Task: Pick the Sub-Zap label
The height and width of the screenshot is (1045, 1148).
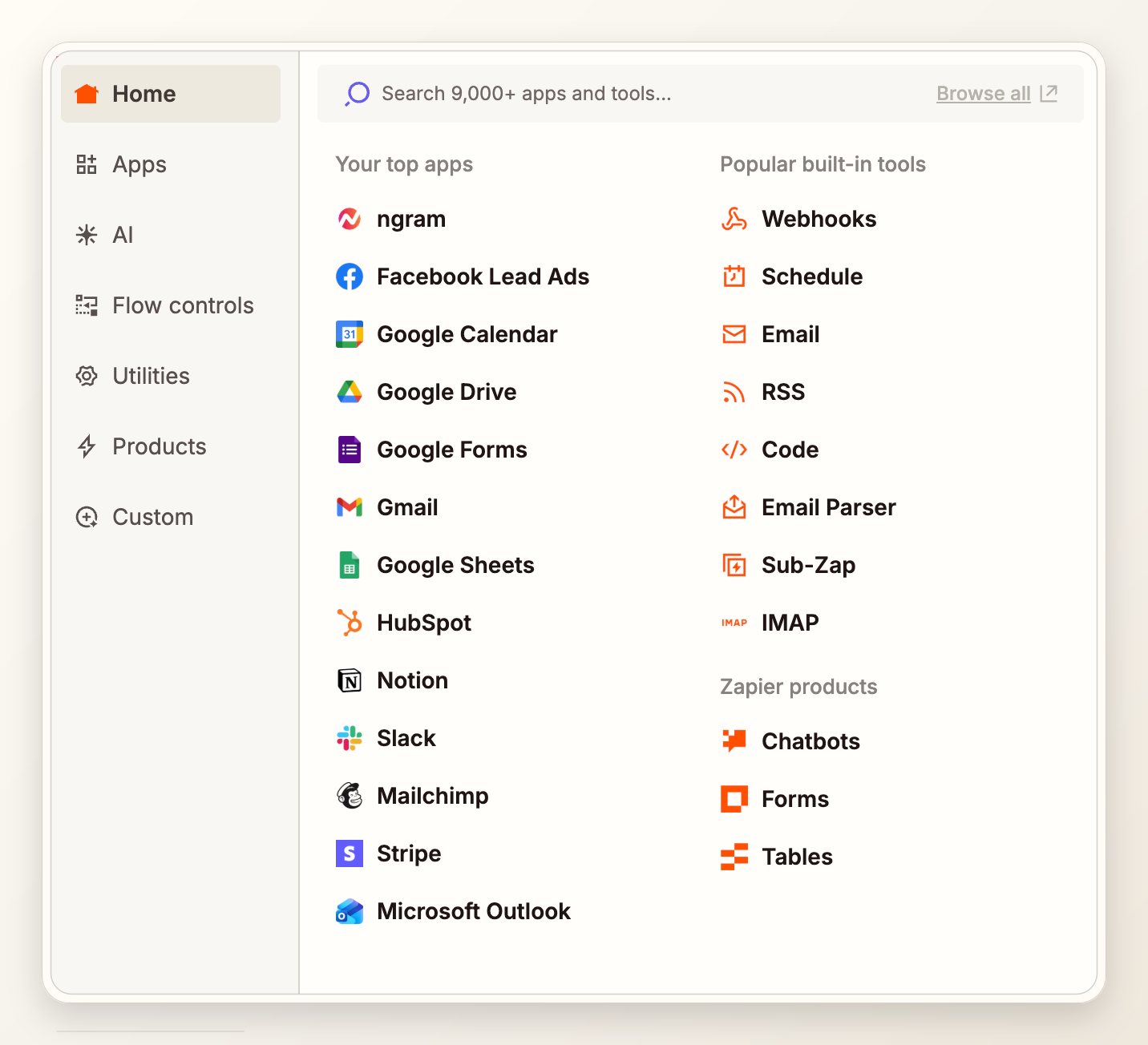Action: point(809,565)
